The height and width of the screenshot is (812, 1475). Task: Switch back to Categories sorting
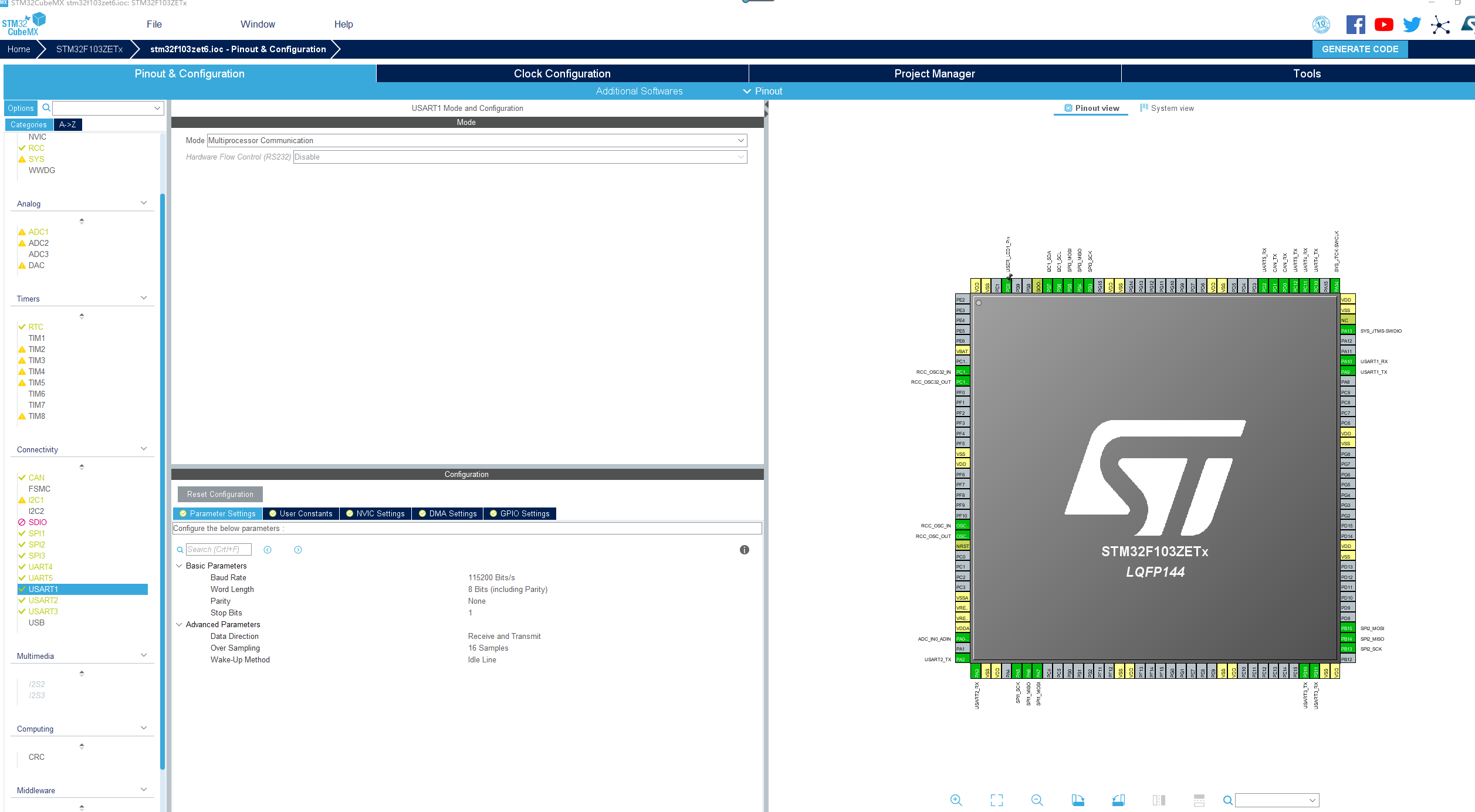tap(28, 124)
